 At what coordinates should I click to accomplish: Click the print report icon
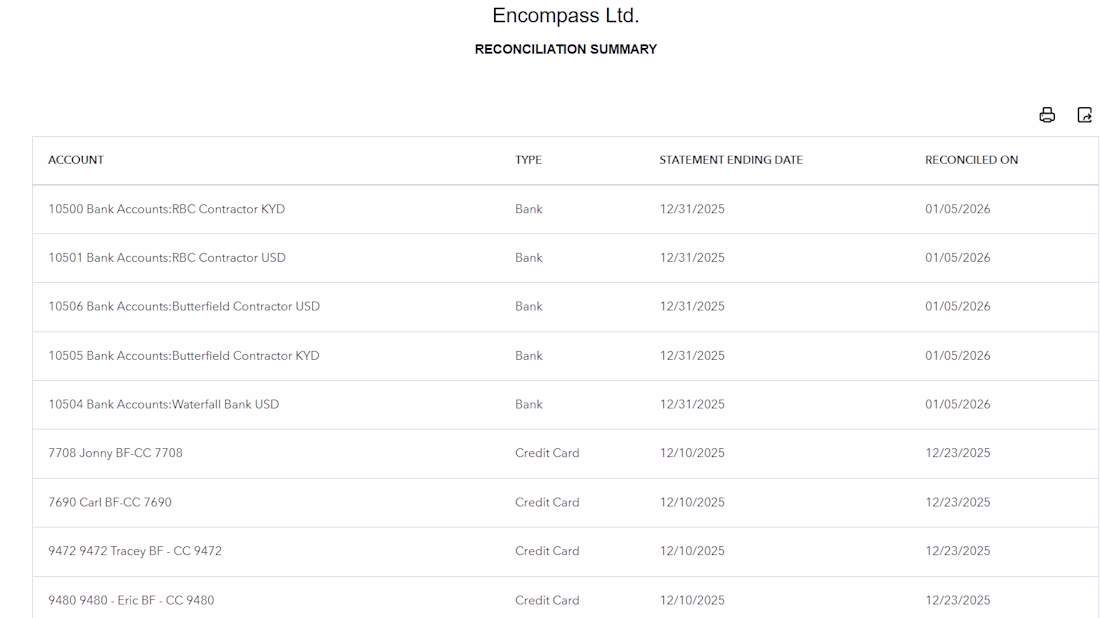coord(1047,115)
